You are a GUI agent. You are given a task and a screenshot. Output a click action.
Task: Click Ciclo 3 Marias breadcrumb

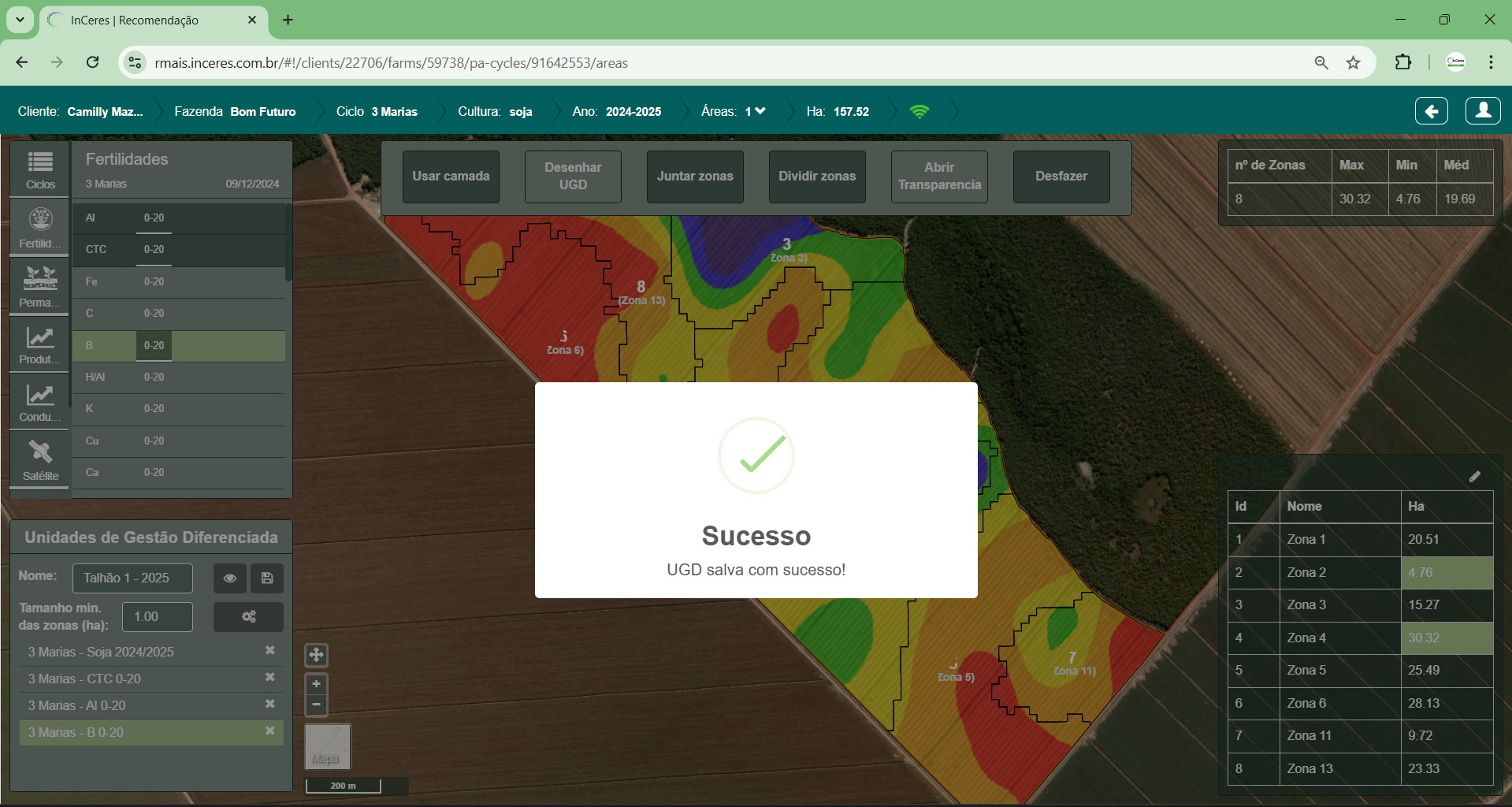[377, 111]
